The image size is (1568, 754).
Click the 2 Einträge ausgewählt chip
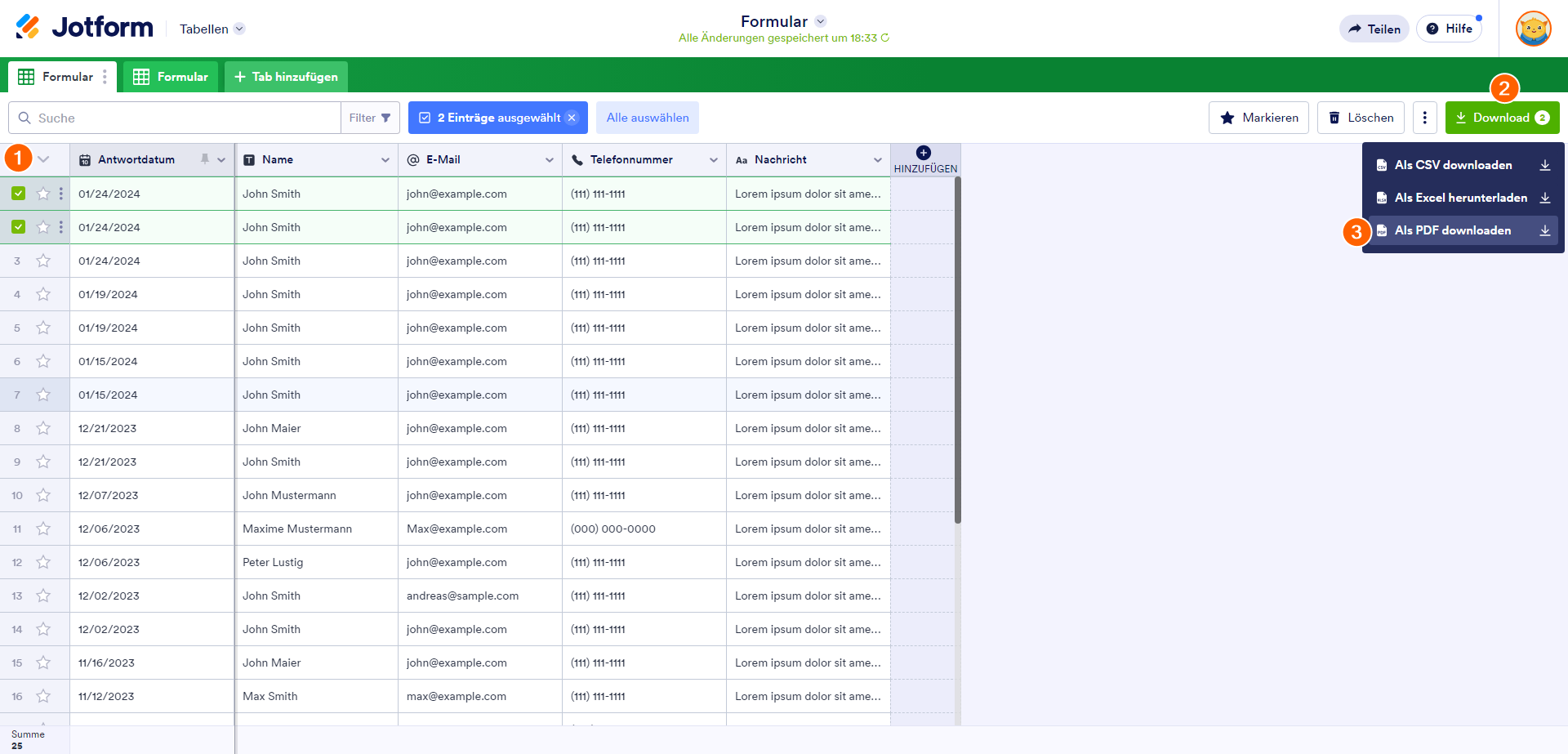click(x=497, y=118)
